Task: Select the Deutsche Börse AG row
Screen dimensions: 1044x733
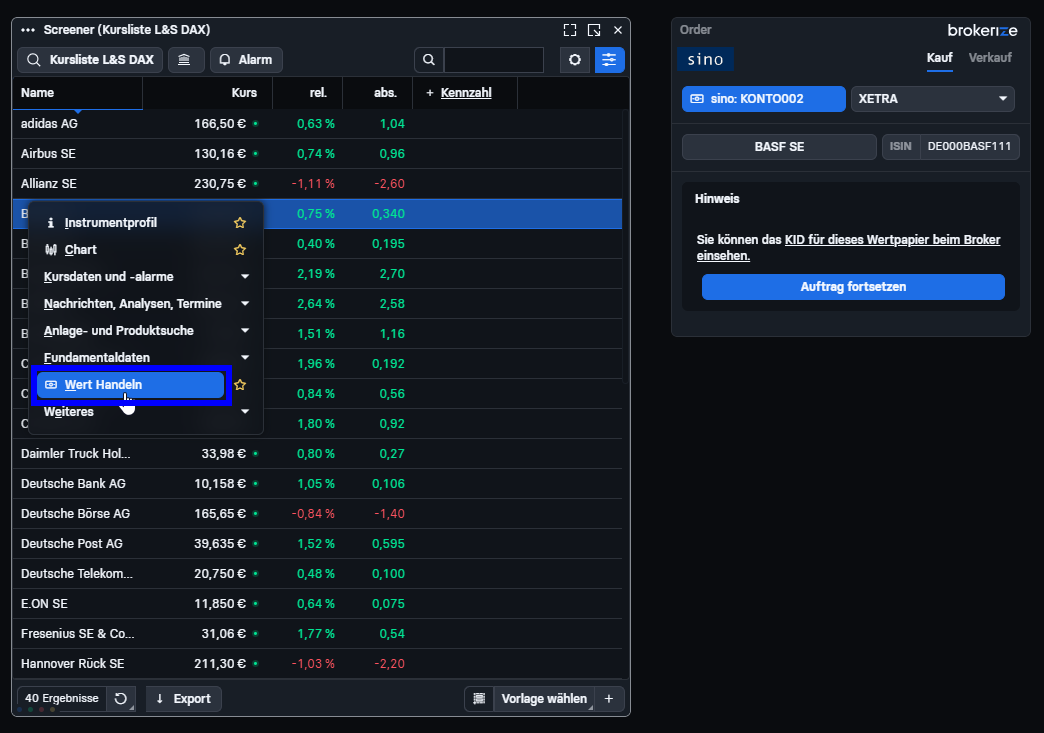Action: click(x=317, y=514)
